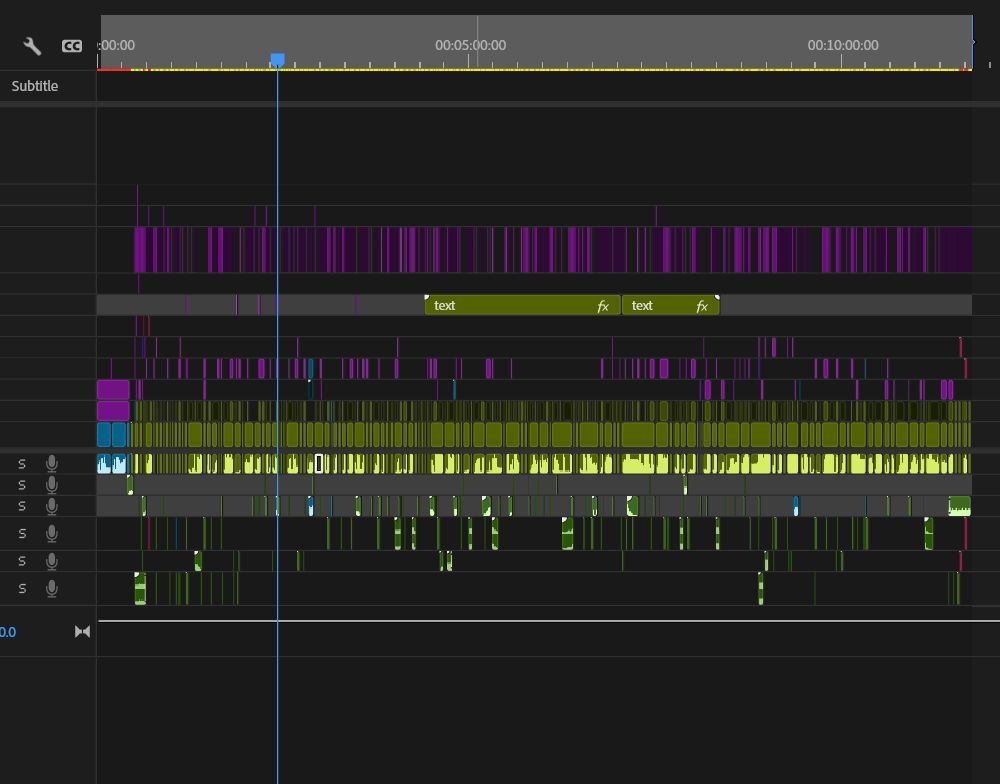Viewport: 1000px width, 784px height.
Task: Click the microphone icon on the second audio track
Action: tap(51, 484)
